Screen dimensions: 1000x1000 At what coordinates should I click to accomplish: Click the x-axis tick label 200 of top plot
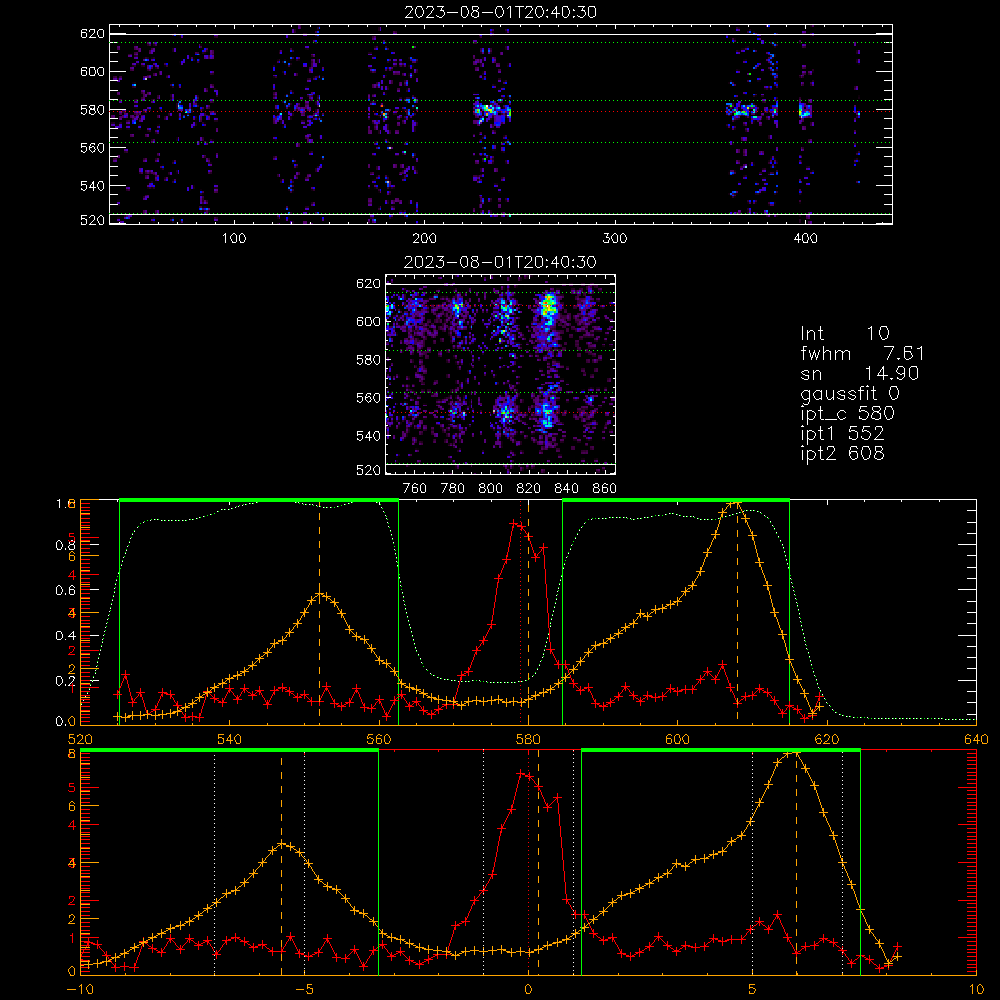click(424, 239)
